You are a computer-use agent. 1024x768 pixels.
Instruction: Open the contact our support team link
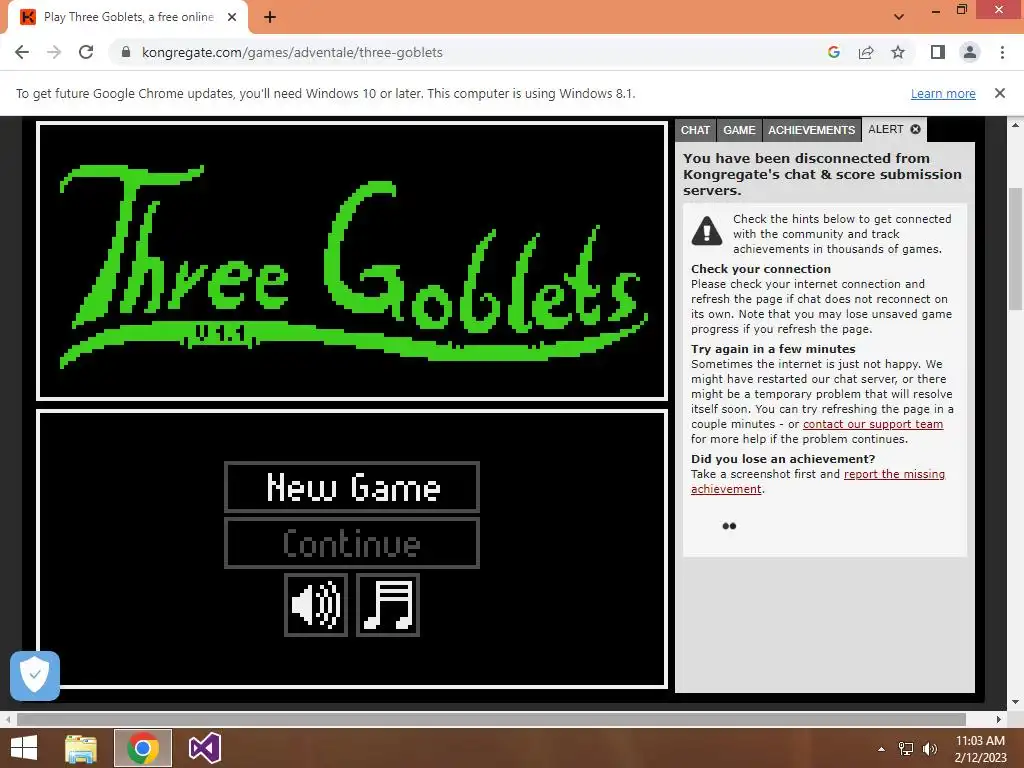[872, 424]
